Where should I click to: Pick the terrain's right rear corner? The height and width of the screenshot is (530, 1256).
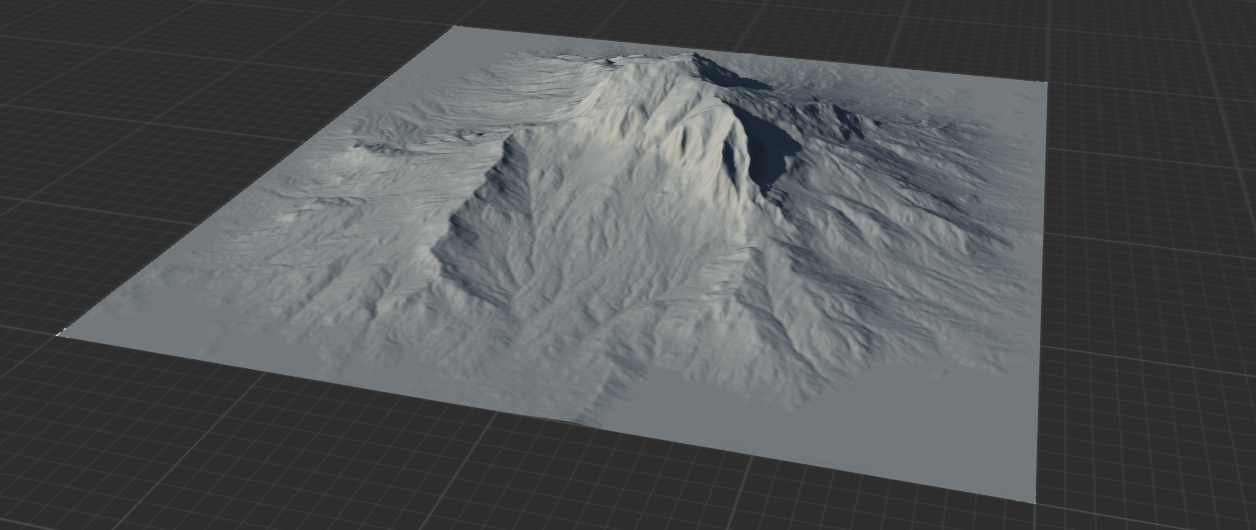click(x=1045, y=83)
